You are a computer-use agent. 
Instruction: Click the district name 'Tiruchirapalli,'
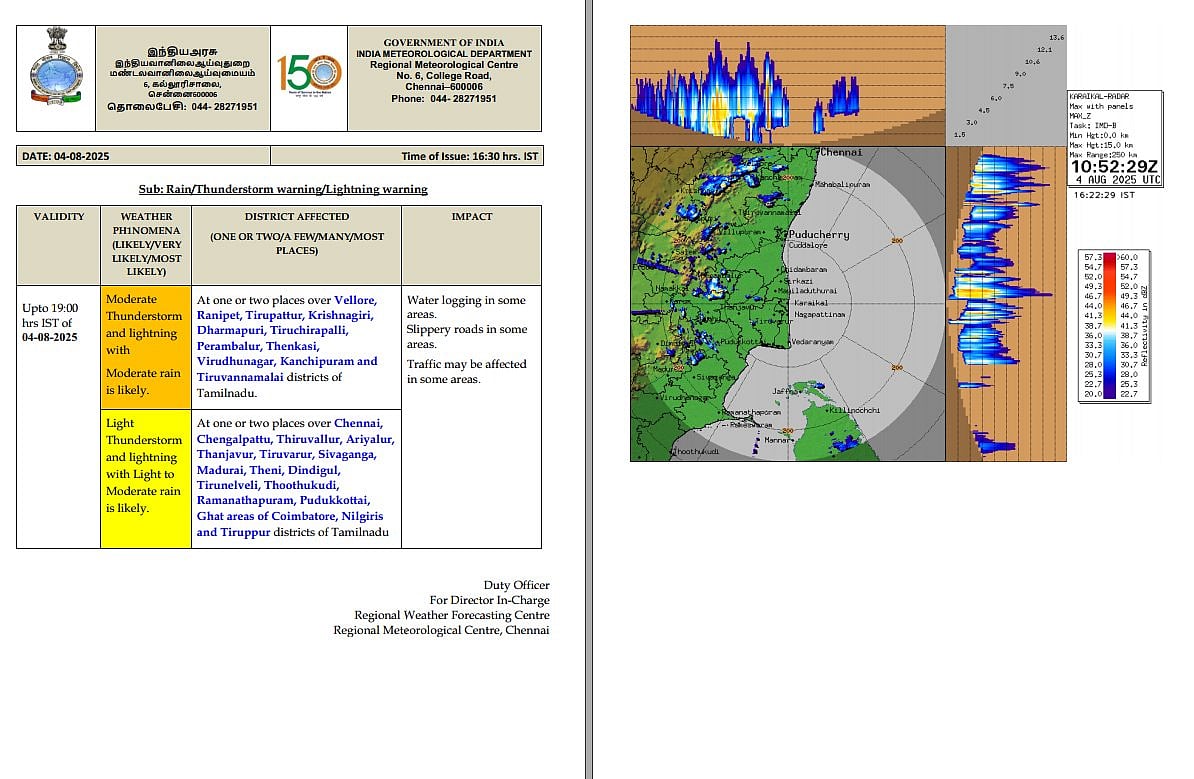pyautogui.click(x=308, y=330)
